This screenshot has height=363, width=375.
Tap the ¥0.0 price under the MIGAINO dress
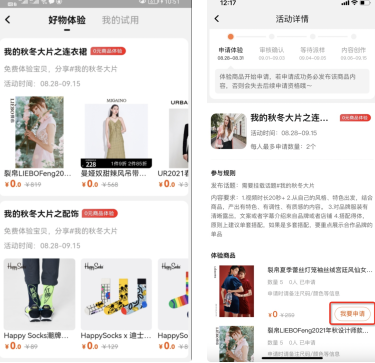pos(90,184)
